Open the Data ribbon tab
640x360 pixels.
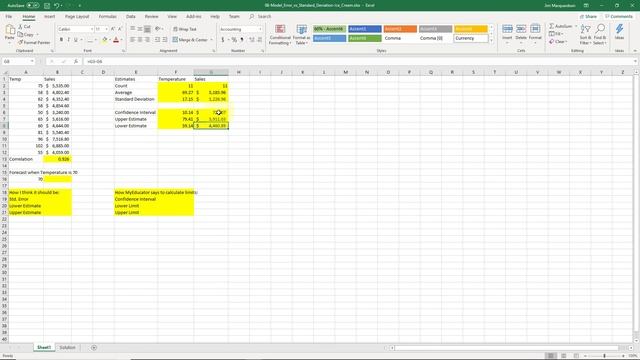131,16
